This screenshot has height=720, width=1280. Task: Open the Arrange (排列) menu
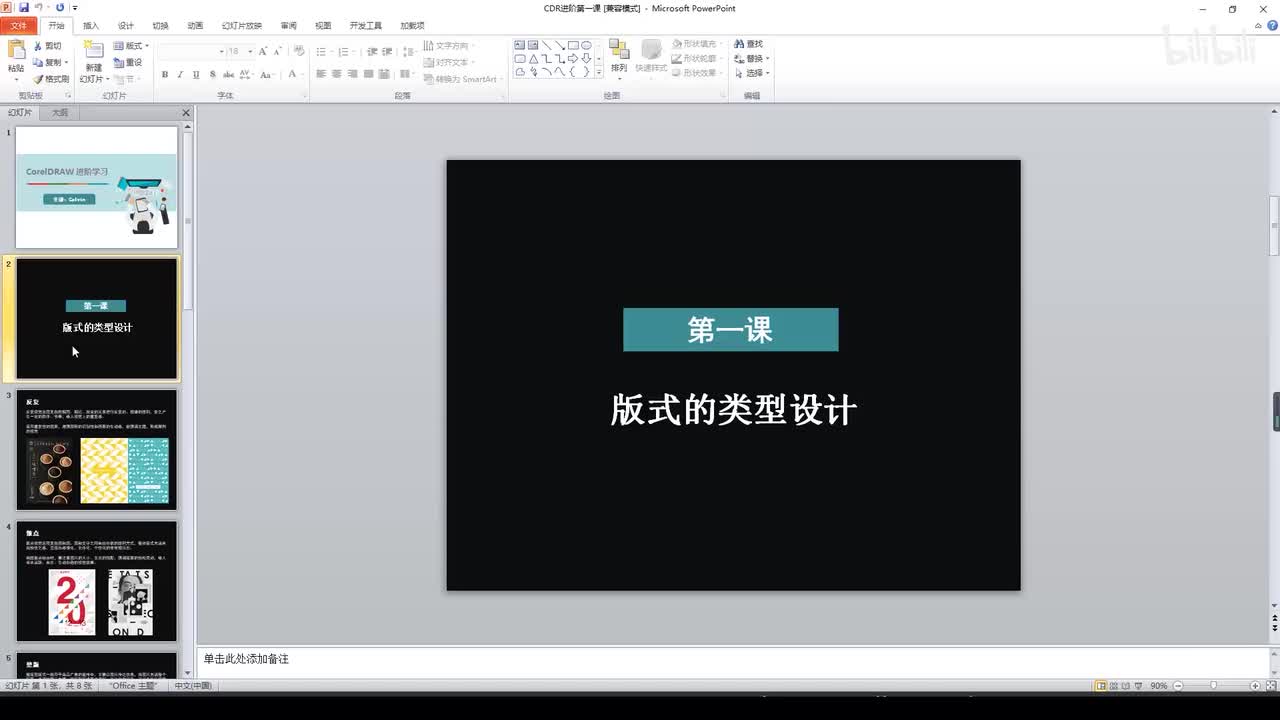[619, 57]
